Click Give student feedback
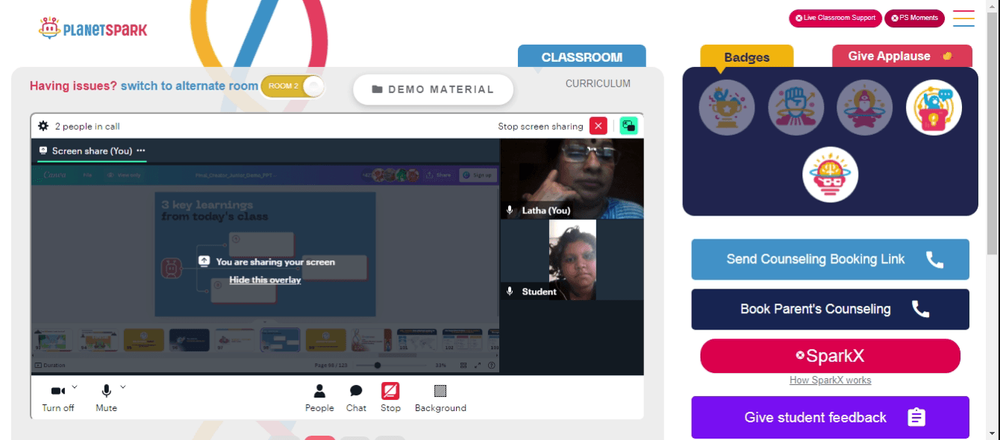The width and height of the screenshot is (1000, 440). 830,417
